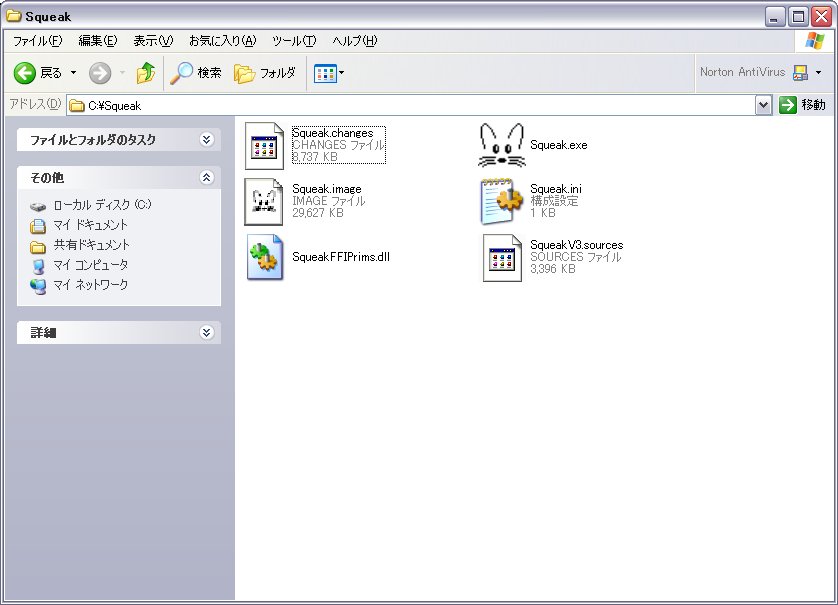Select the SqueakFFIPrims.dll file icon
The image size is (838, 605).
[x=265, y=257]
